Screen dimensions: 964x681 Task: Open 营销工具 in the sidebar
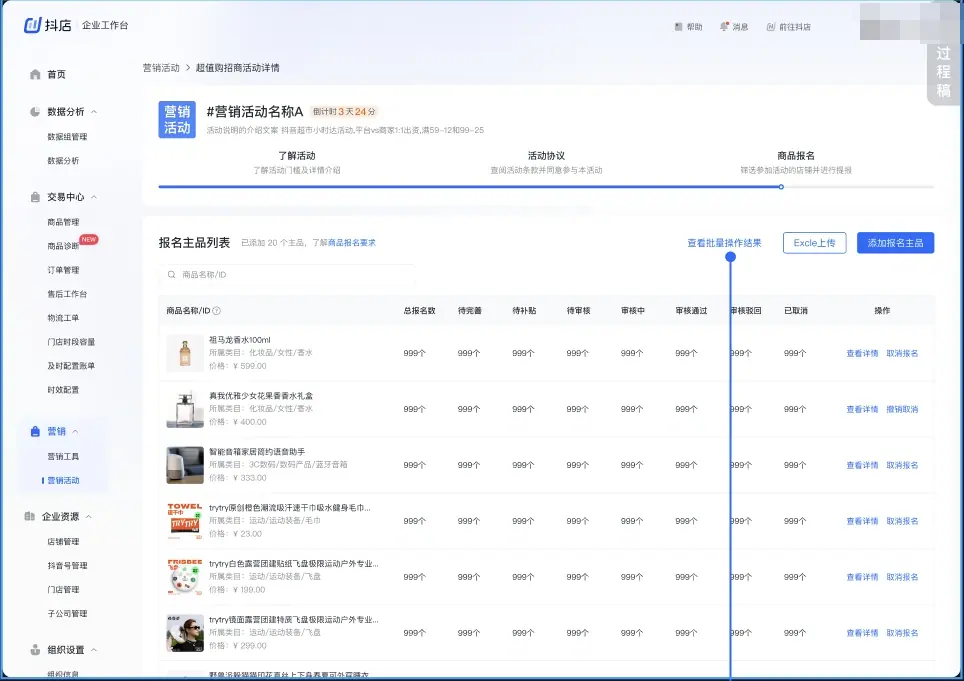point(63,457)
